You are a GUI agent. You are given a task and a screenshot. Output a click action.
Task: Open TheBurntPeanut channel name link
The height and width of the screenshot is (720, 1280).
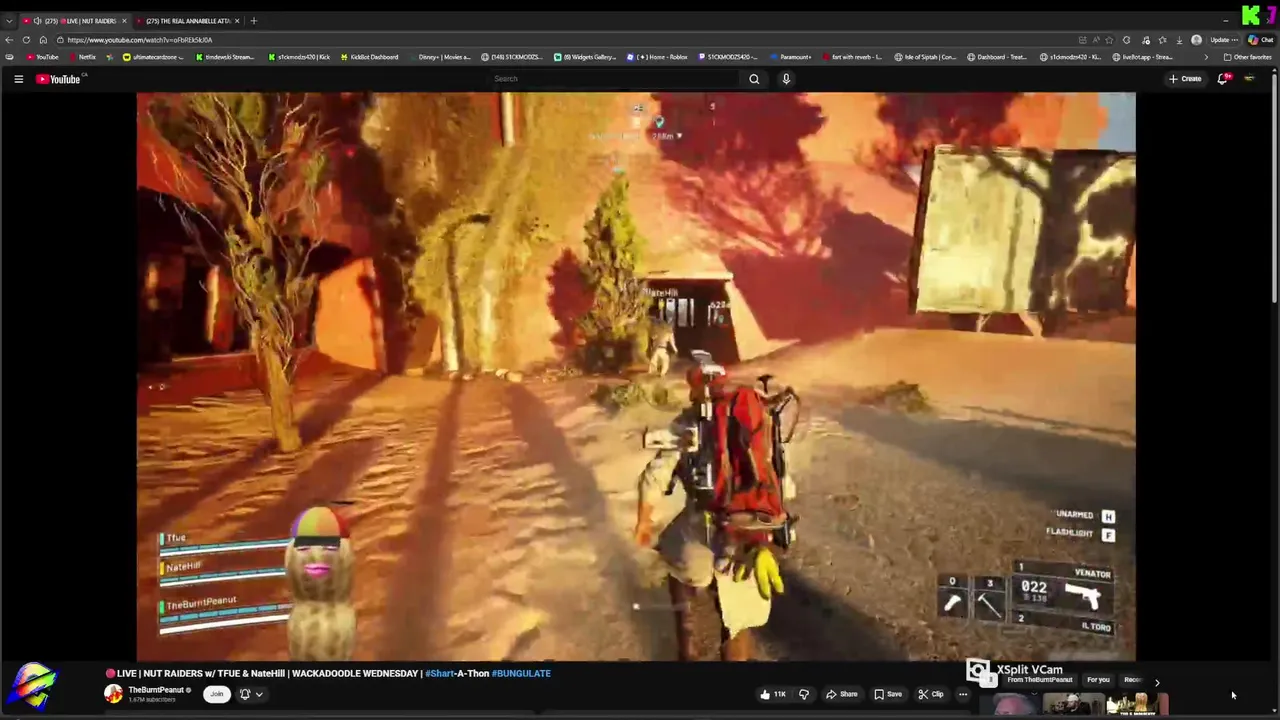click(156, 690)
